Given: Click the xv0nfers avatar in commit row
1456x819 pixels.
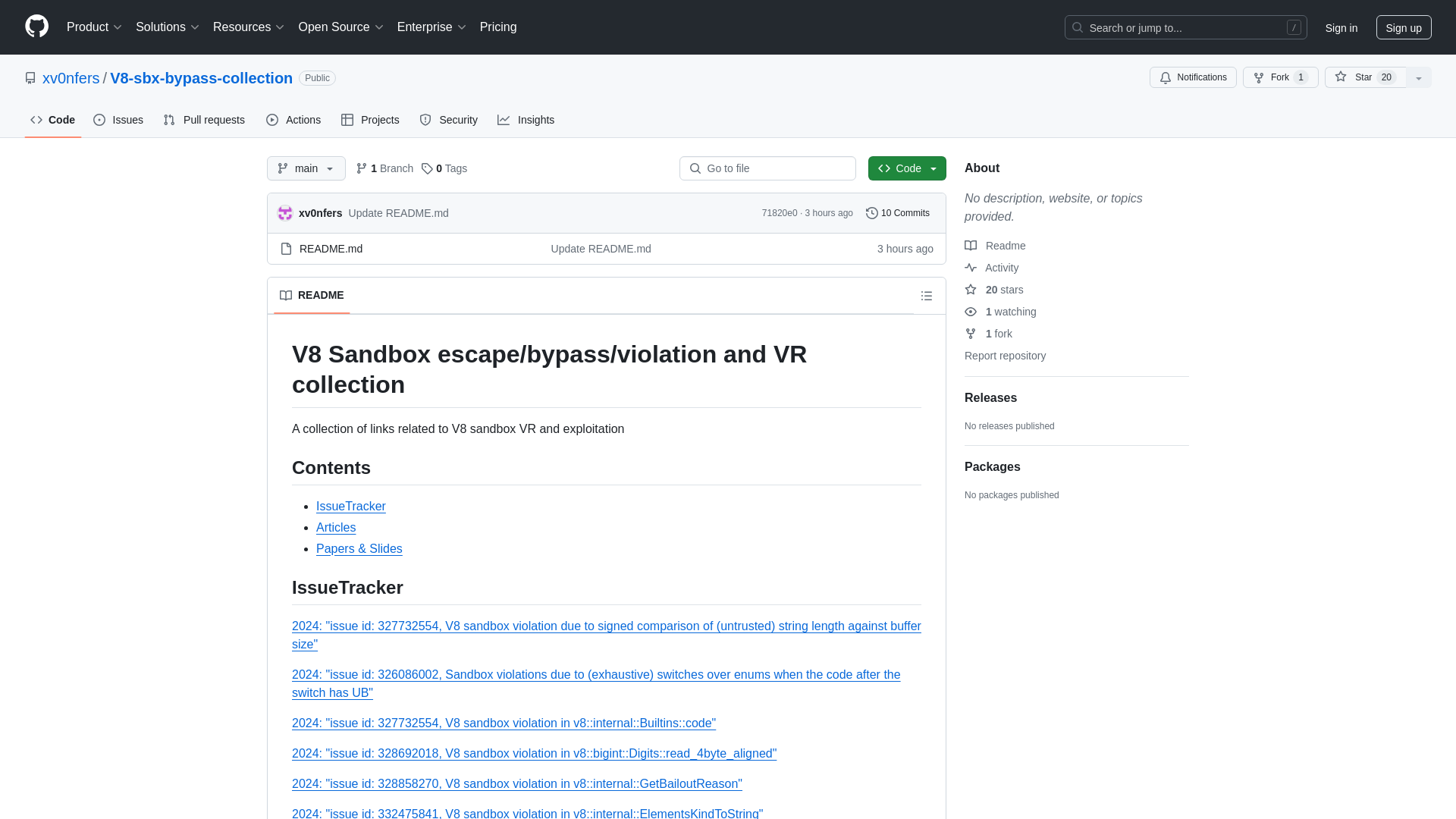Looking at the screenshot, I should [x=285, y=213].
